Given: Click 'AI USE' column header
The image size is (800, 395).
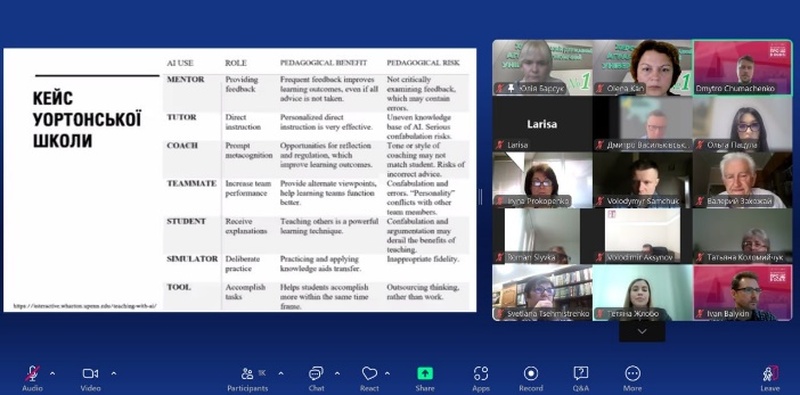Looking at the screenshot, I should point(180,63).
